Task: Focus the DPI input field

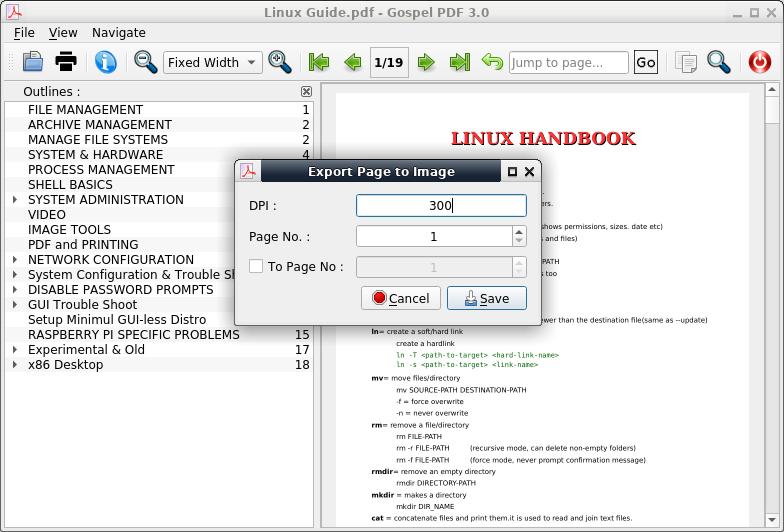Action: click(x=441, y=206)
